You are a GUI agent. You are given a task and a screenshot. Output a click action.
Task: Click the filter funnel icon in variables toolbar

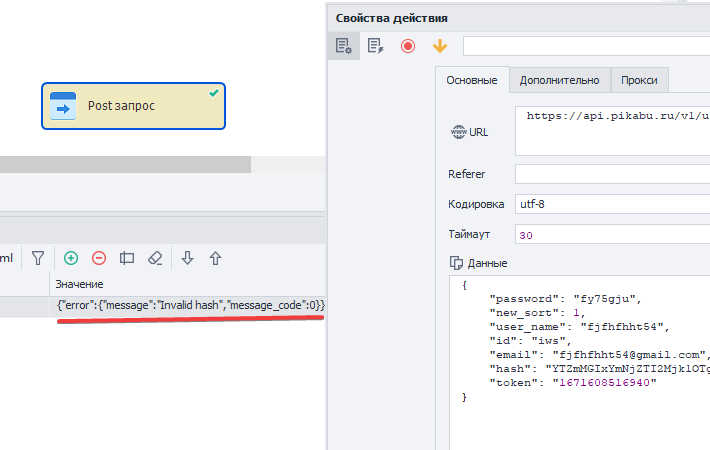[x=37, y=258]
